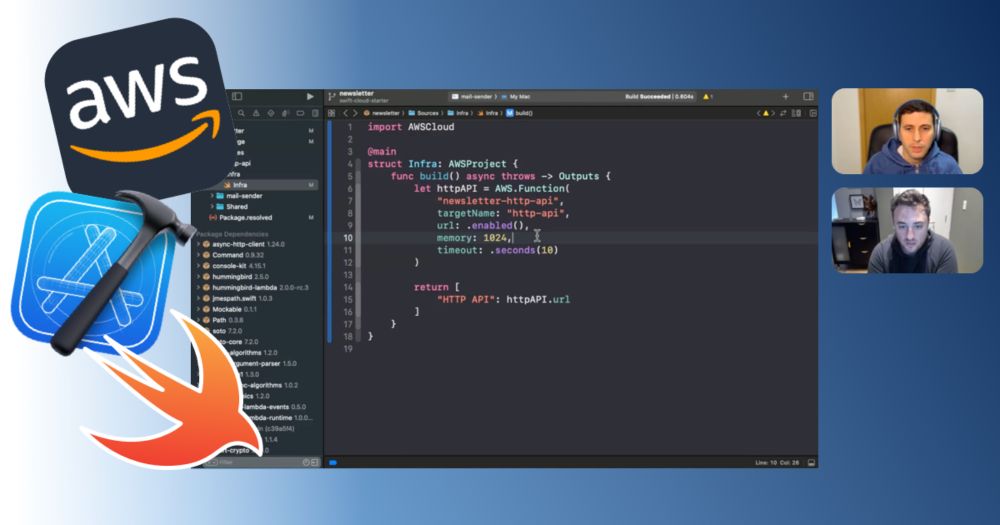This screenshot has width=1000, height=525.
Task: Open the editor options layout icon
Action: 797,113
